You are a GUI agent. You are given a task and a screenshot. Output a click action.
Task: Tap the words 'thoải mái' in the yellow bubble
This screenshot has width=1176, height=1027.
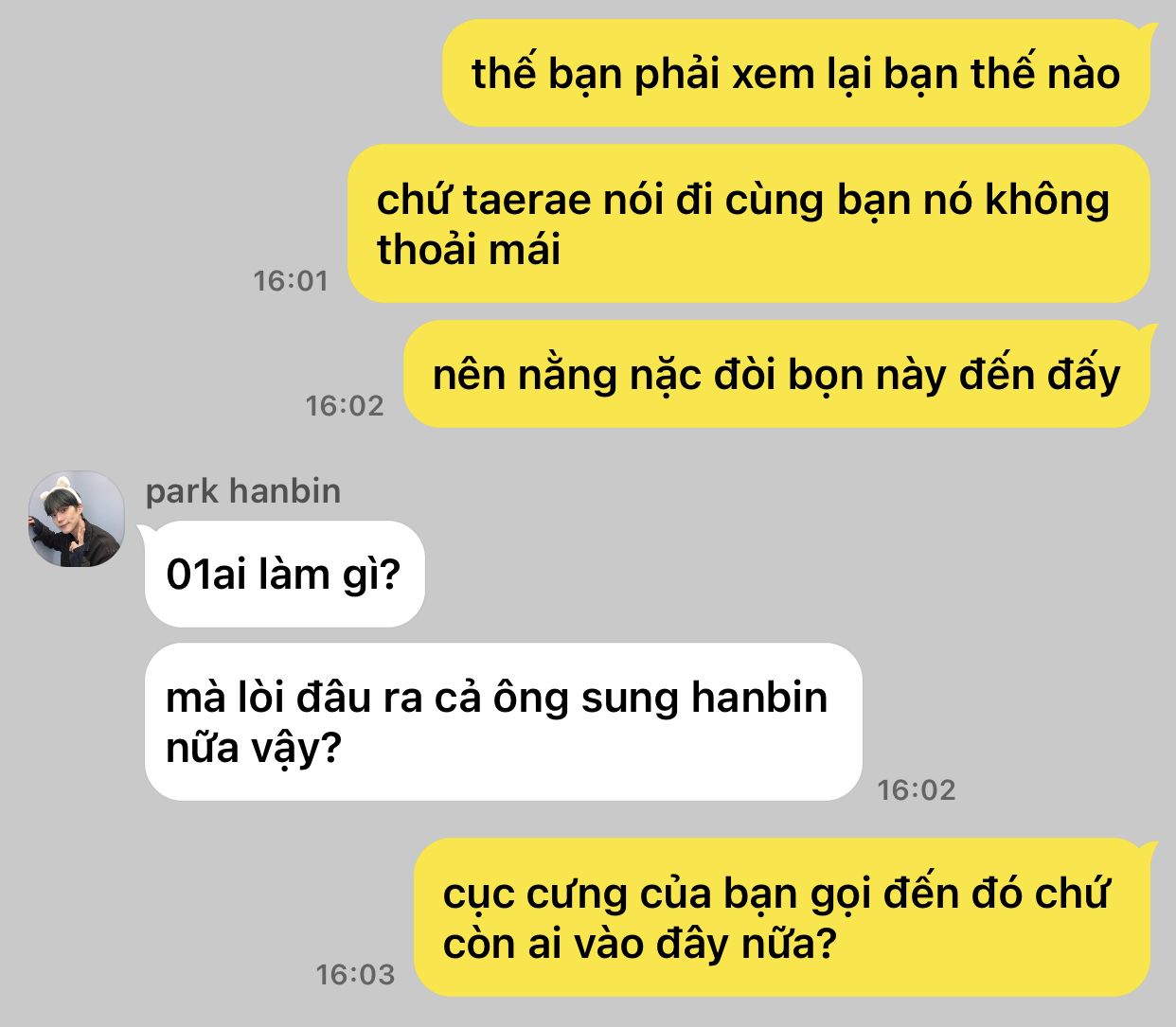coord(469,250)
